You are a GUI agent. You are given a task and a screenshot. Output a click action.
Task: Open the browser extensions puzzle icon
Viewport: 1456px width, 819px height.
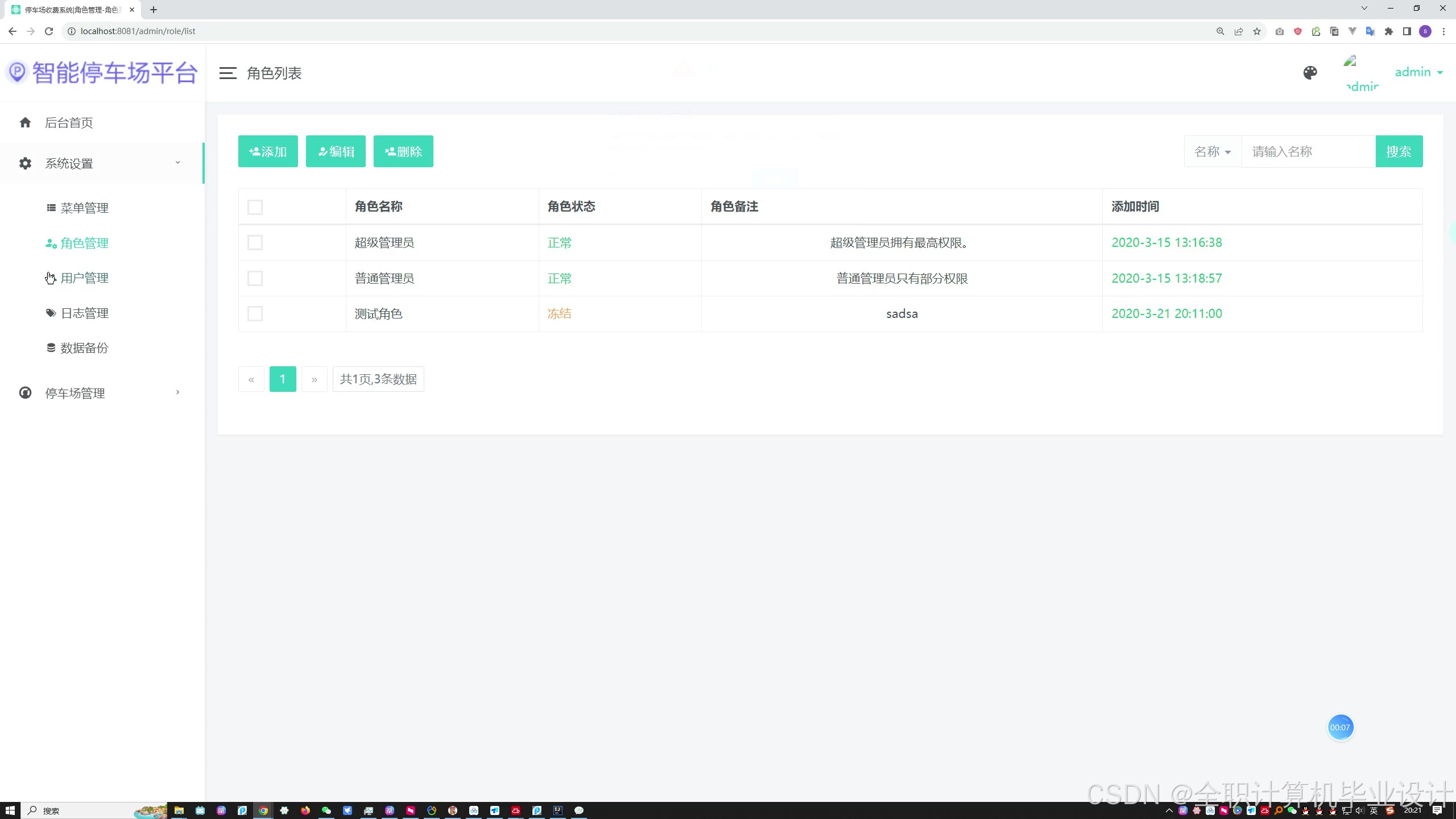pyautogui.click(x=1389, y=31)
